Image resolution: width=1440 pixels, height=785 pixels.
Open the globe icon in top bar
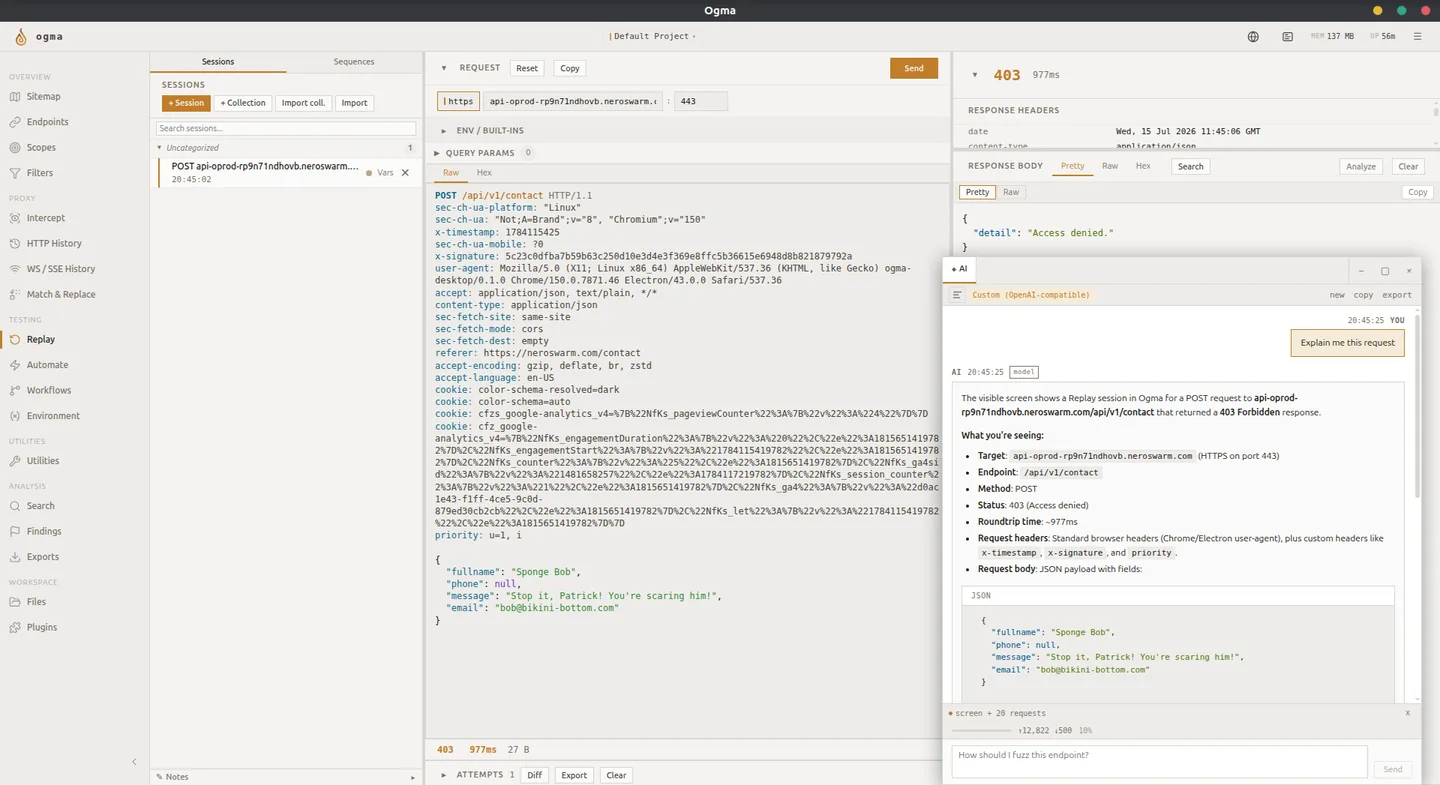pyautogui.click(x=1253, y=37)
